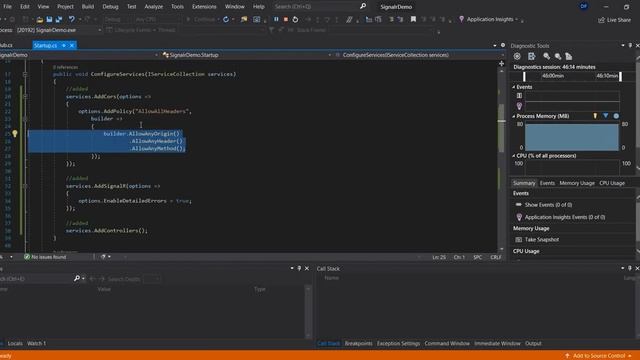
Task: Switch to Locals tab
Action: point(15,343)
